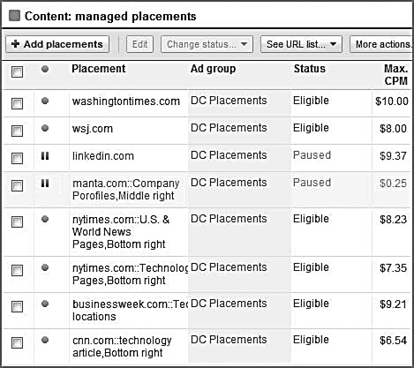414x368 pixels.
Task: Tick the cnn.com technology article checkbox
Action: coord(17,343)
